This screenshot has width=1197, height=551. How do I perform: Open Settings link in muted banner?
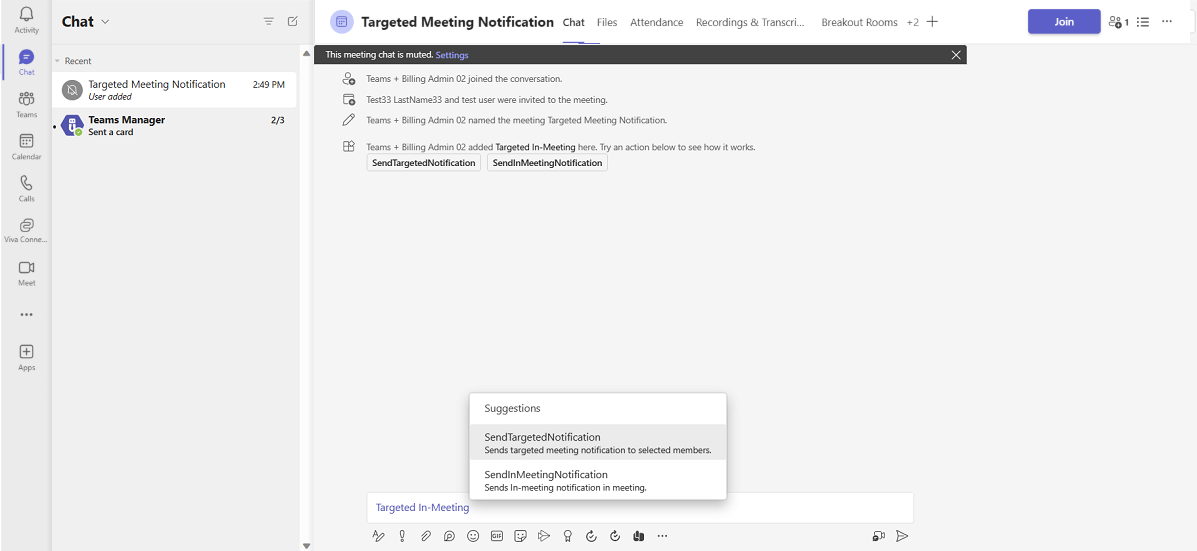click(452, 55)
